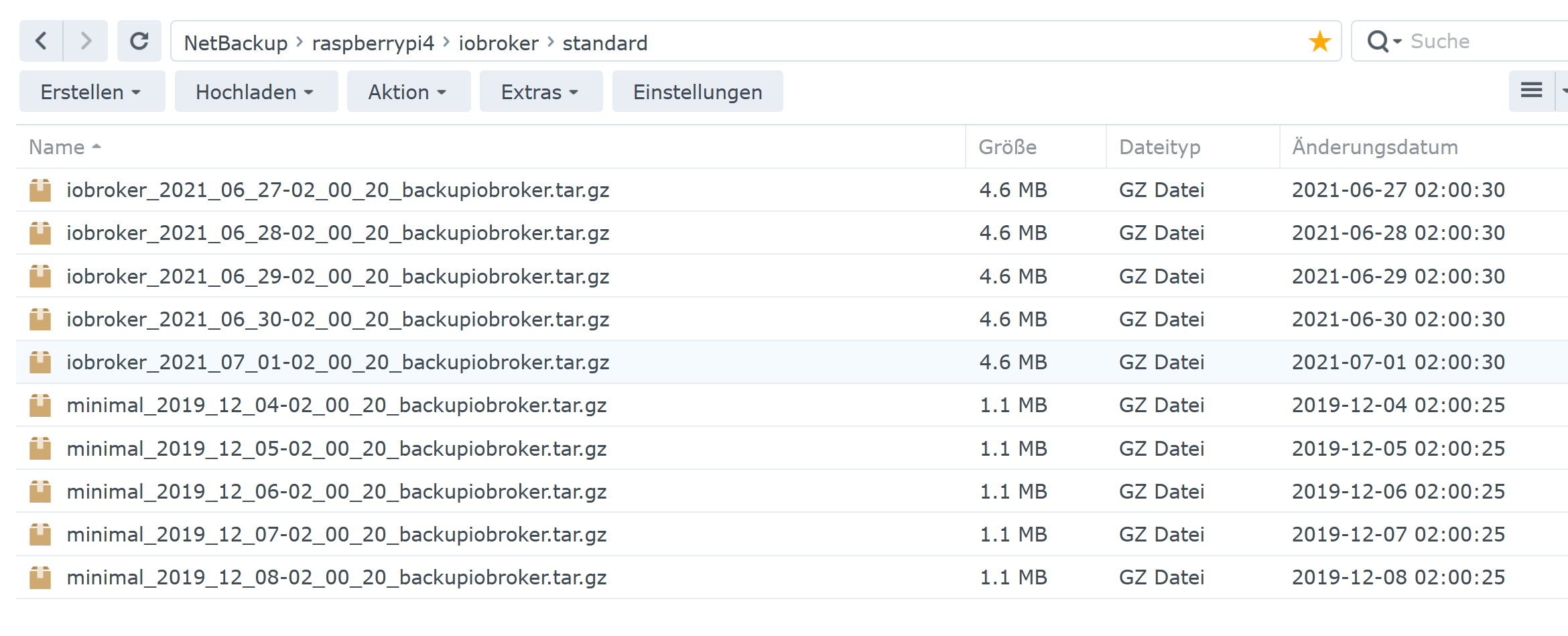
Task: Navigate back using the left arrow icon
Action: click(40, 41)
